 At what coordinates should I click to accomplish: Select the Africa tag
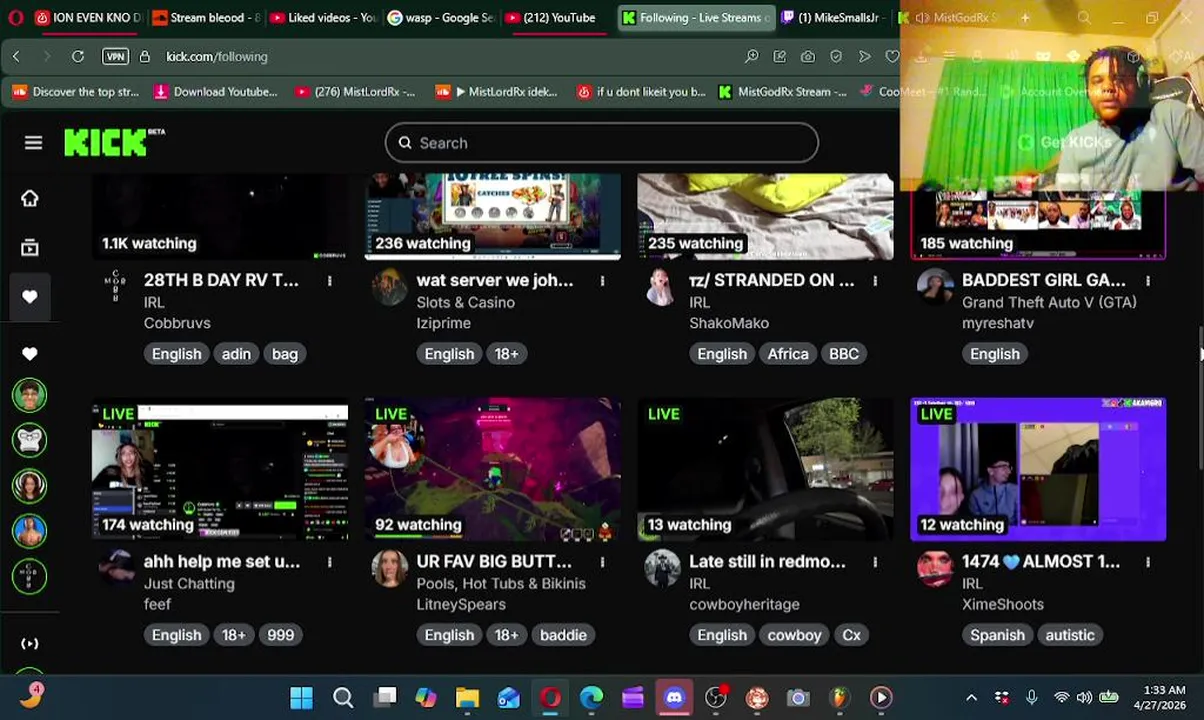click(788, 354)
